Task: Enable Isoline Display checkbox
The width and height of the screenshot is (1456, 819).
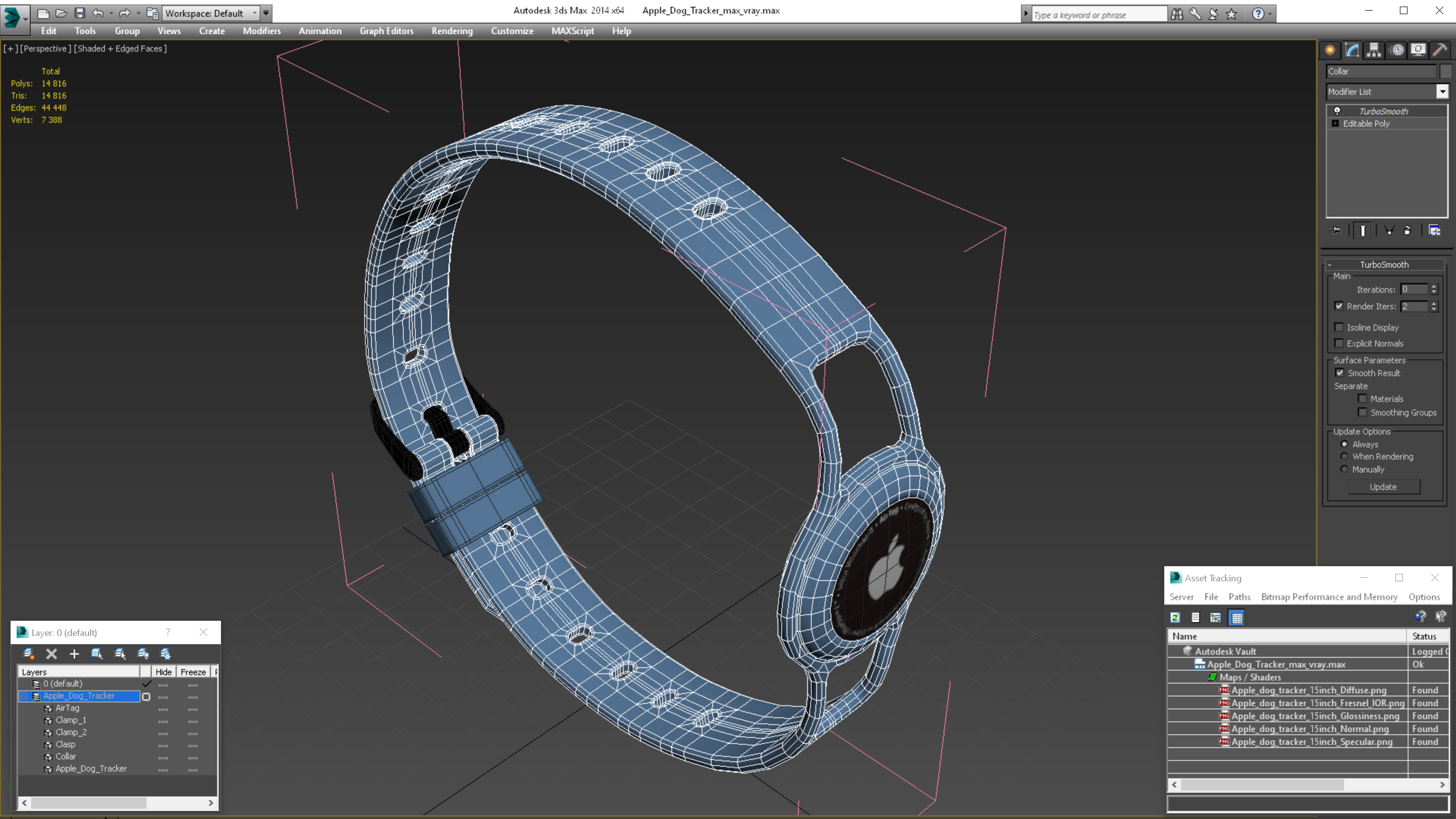Action: [1339, 327]
